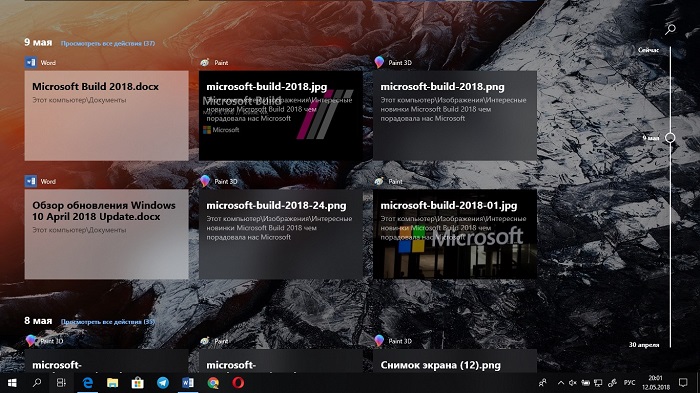The height and width of the screenshot is (393, 700).
Task: Click the Task View timeline button
Action: pos(62,383)
